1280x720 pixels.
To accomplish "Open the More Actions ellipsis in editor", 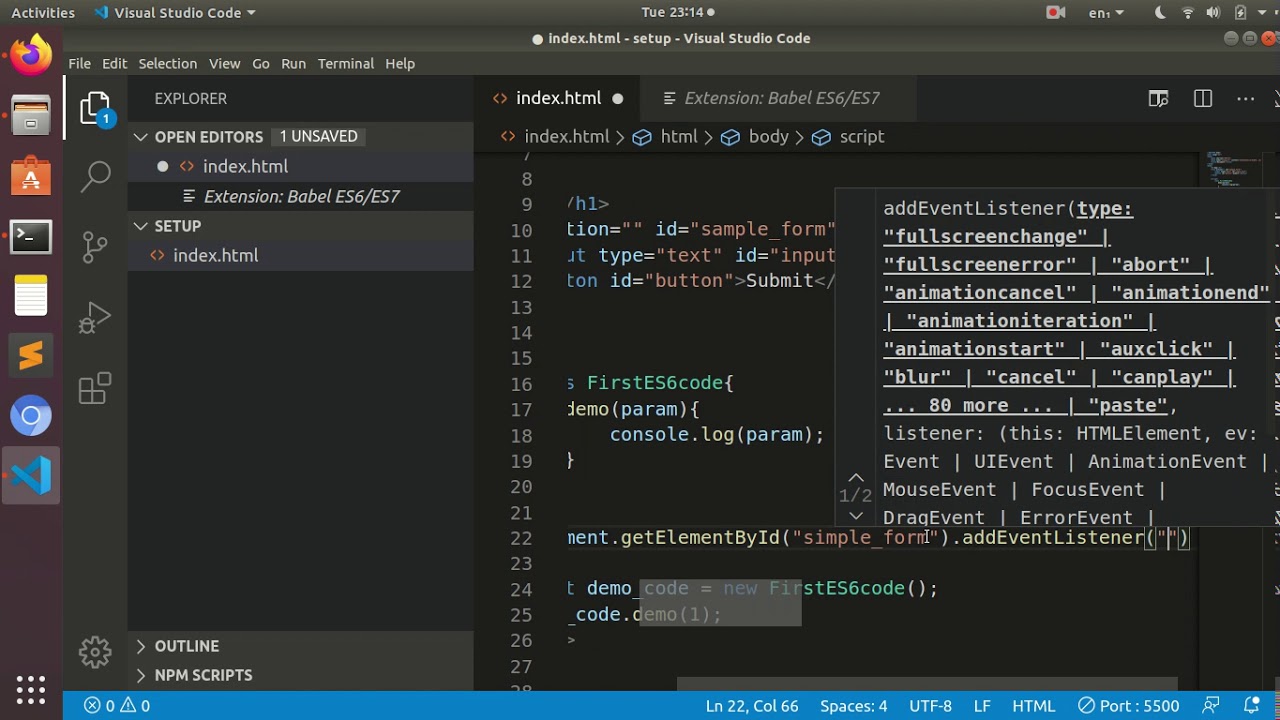I will pos(1245,98).
